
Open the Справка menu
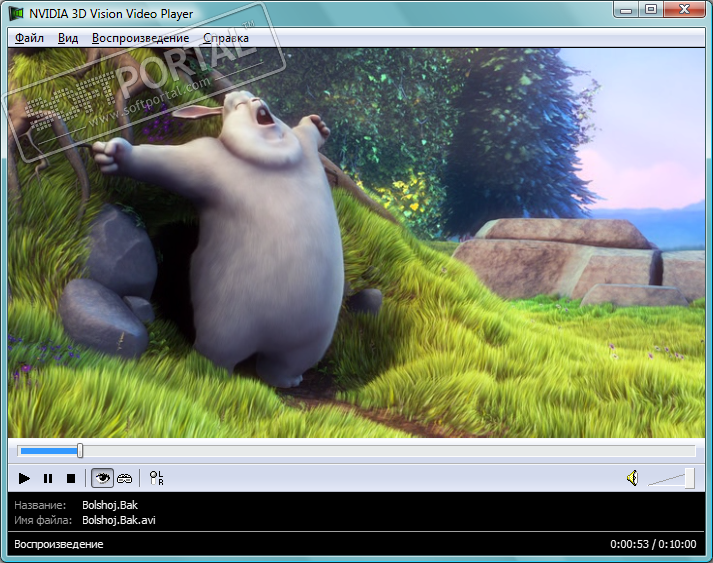pos(226,38)
